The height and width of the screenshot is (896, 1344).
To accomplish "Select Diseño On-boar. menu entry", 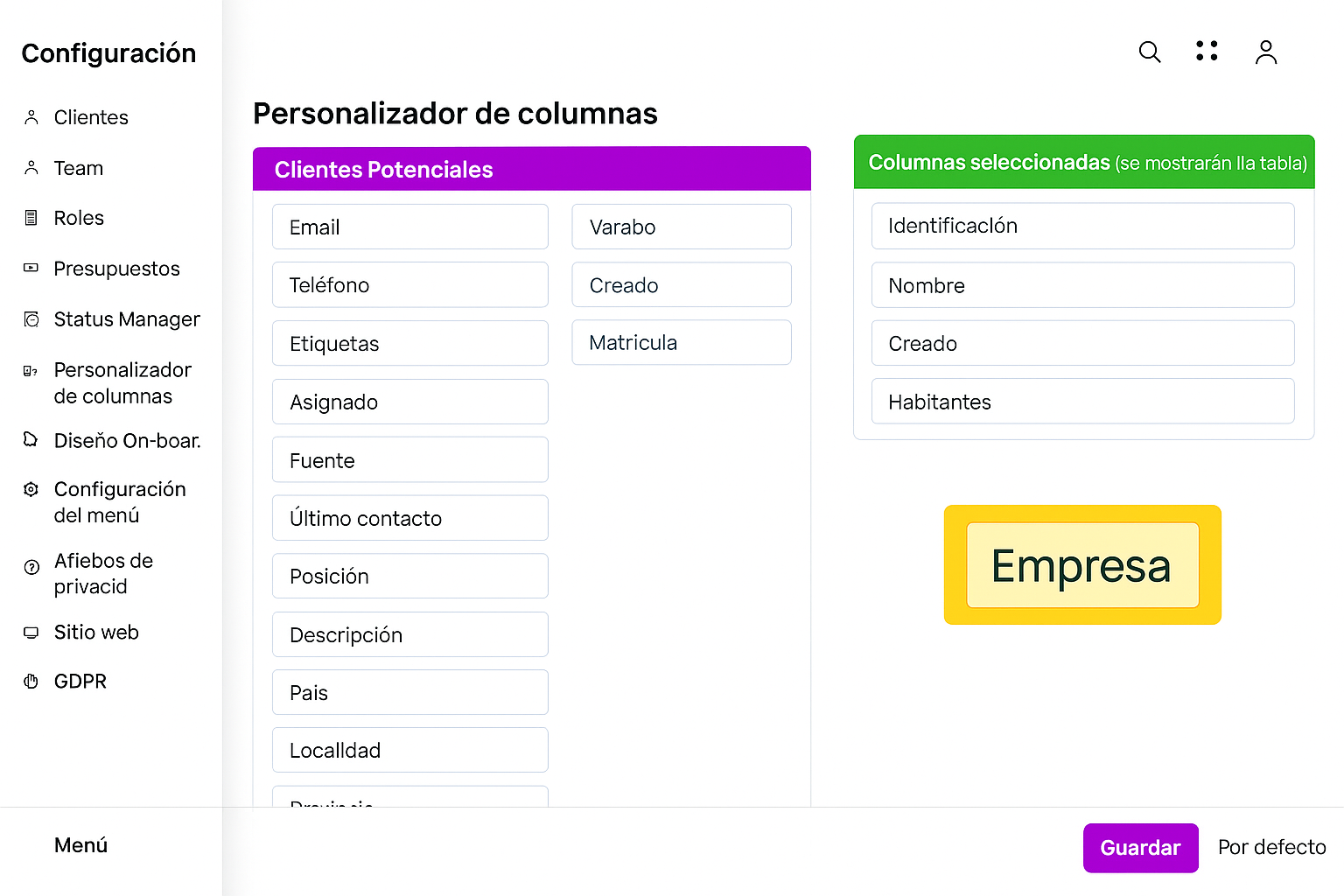I will tap(127, 440).
